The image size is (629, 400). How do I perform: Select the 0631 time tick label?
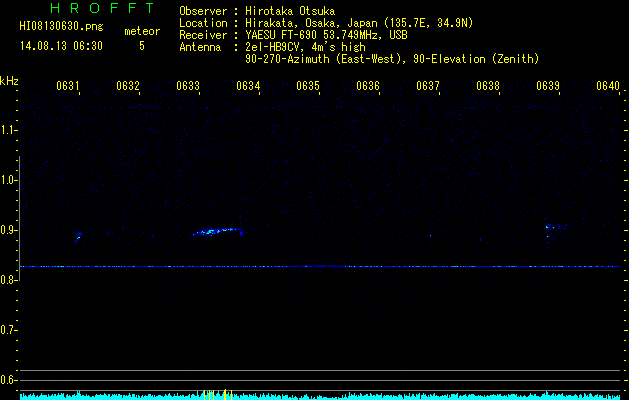[x=68, y=86]
